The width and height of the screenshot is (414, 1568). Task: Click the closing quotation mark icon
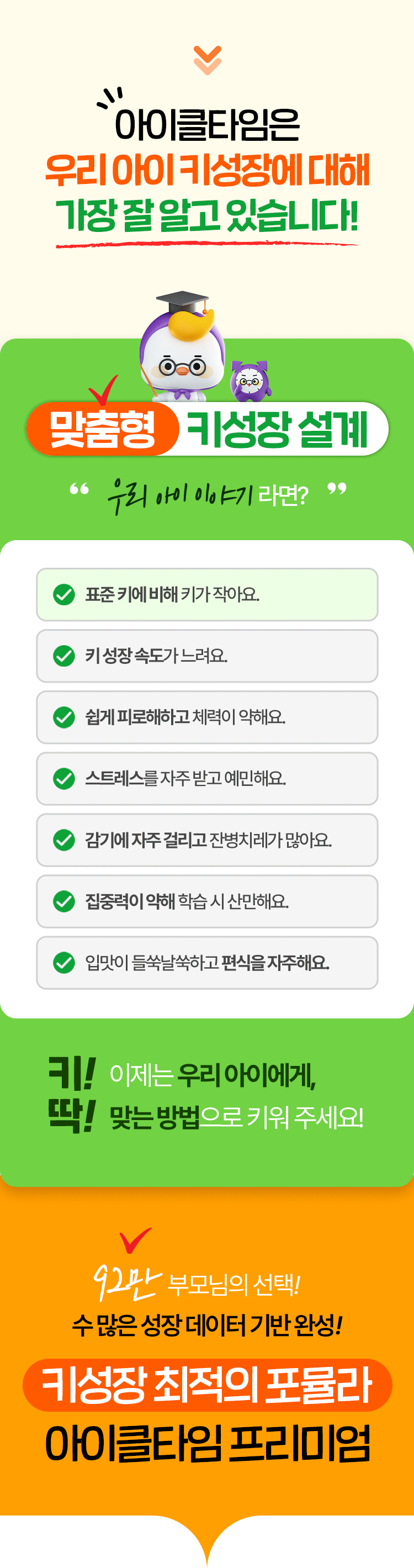pyautogui.click(x=337, y=488)
